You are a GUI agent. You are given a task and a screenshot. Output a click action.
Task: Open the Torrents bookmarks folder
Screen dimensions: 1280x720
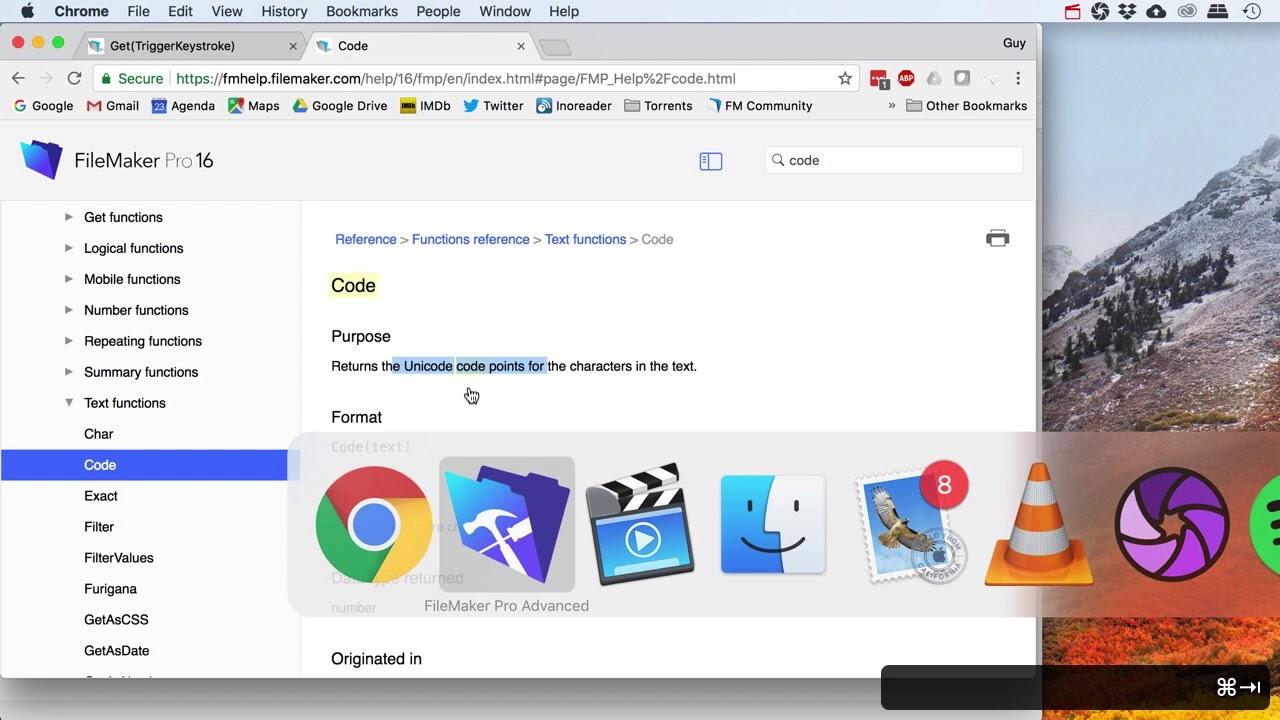[658, 105]
